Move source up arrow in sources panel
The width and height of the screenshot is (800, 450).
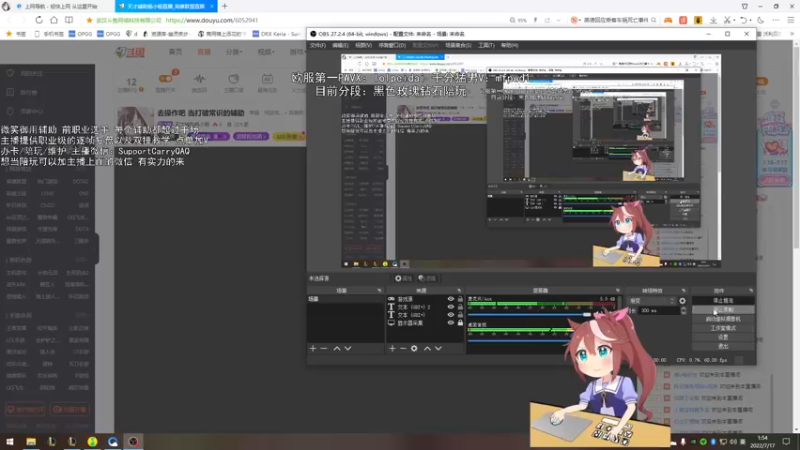tap(427, 348)
